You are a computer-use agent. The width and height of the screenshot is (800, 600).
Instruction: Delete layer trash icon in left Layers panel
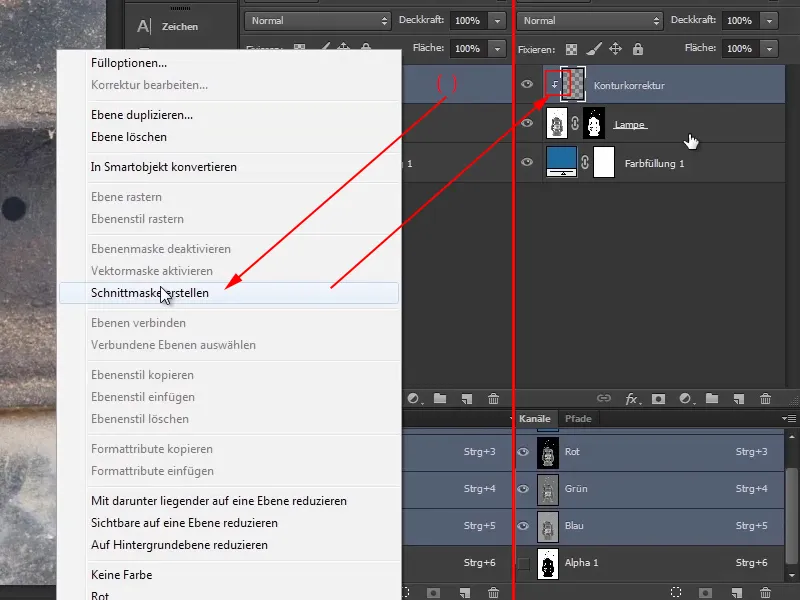pyautogui.click(x=493, y=398)
